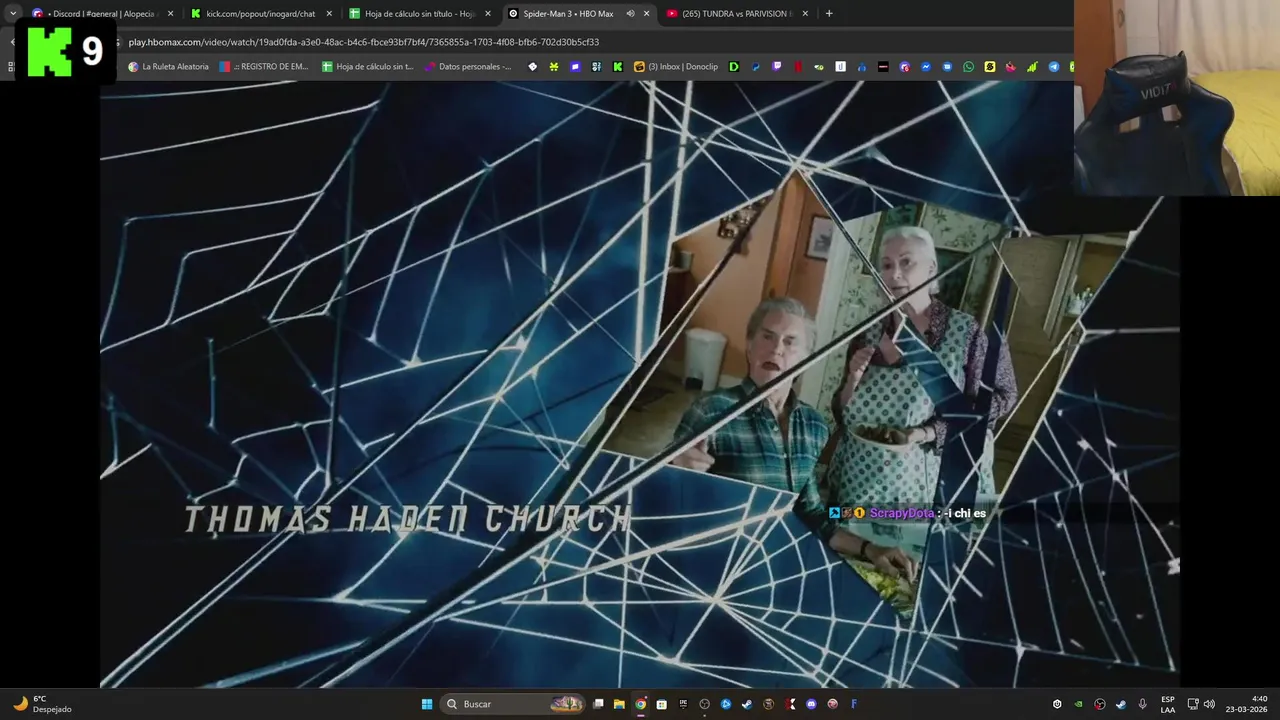Close the kick.com chat tab
Image resolution: width=1280 pixels, height=720 pixels.
(x=329, y=14)
